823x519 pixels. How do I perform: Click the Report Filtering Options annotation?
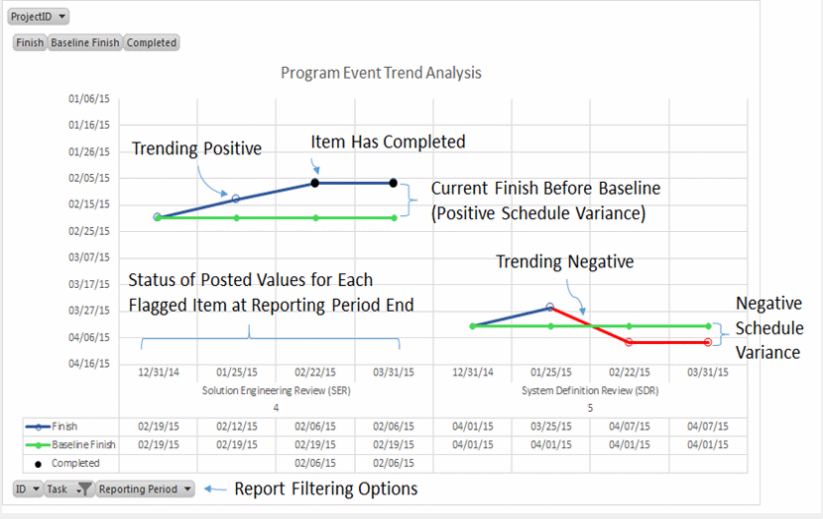click(x=325, y=489)
